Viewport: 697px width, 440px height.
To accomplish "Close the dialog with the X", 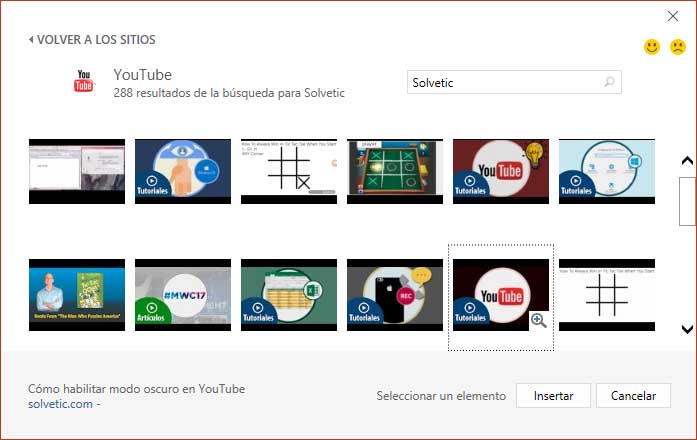I will pos(673,16).
